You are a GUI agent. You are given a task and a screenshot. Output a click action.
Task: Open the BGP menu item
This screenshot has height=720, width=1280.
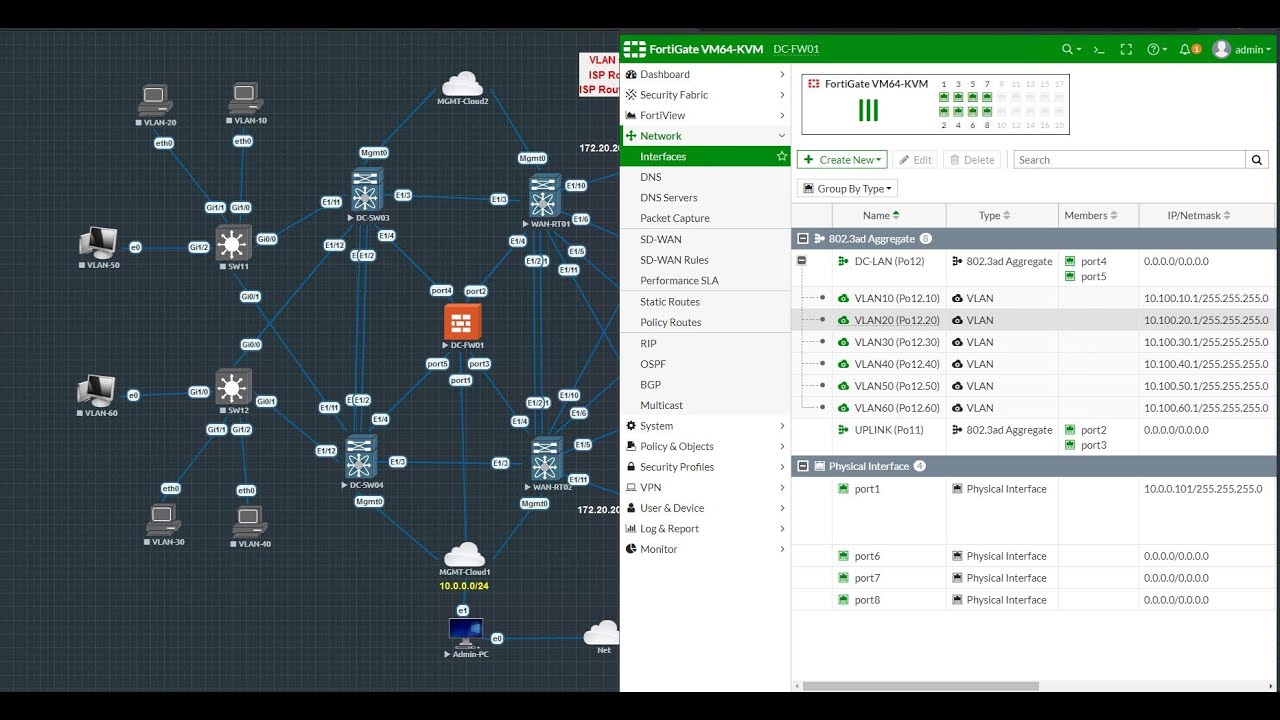(x=705, y=385)
